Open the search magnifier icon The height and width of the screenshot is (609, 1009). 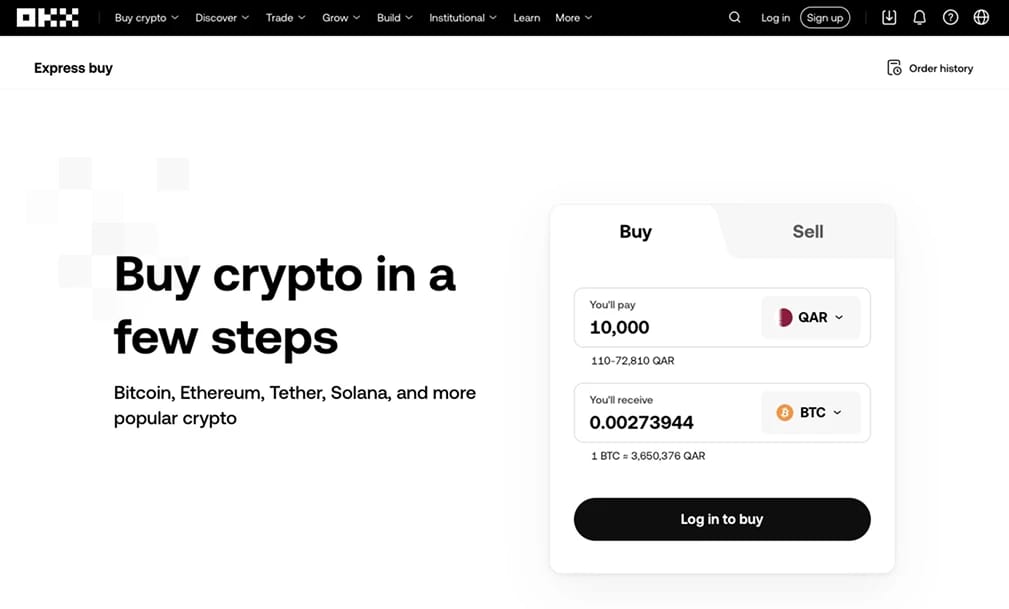[x=735, y=18]
